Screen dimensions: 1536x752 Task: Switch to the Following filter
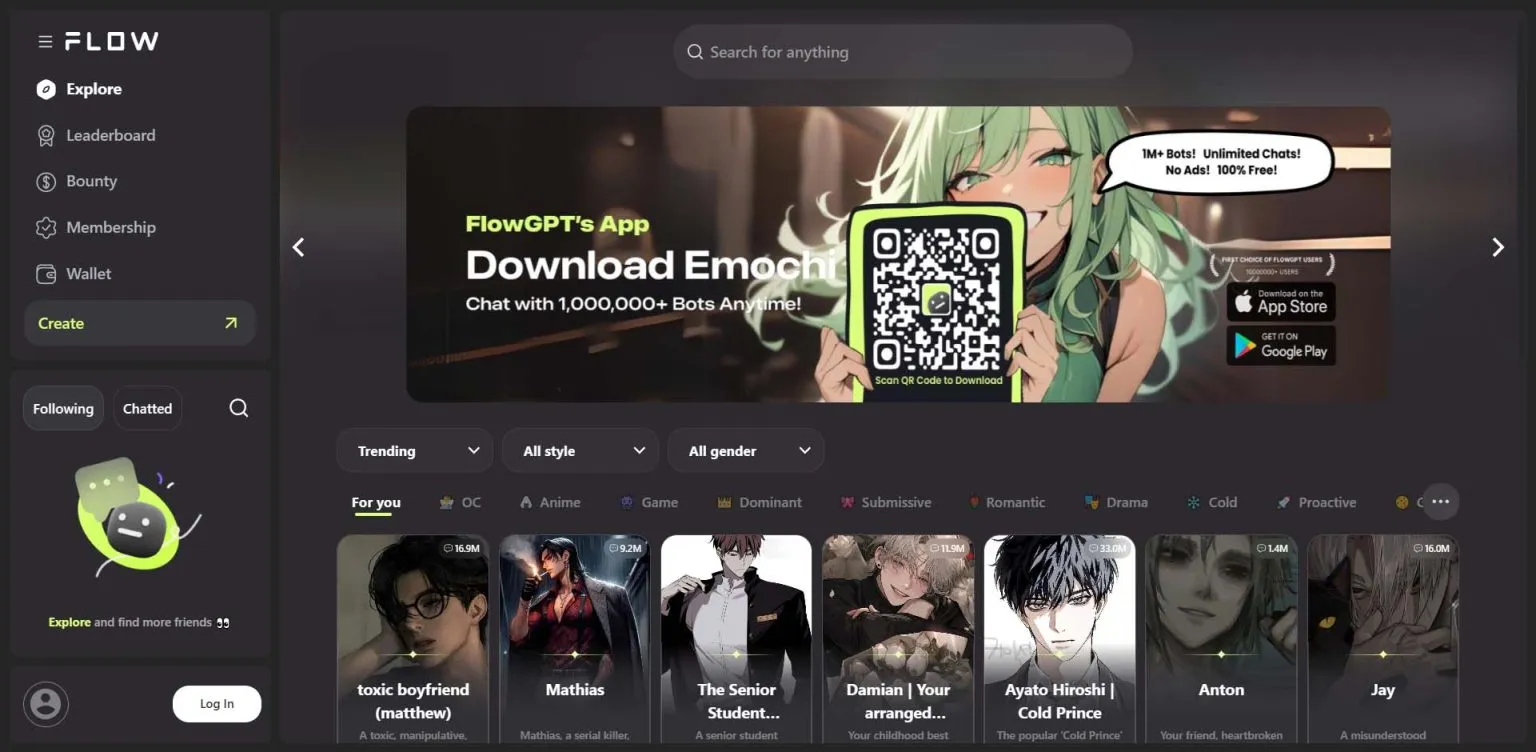pyautogui.click(x=62, y=408)
